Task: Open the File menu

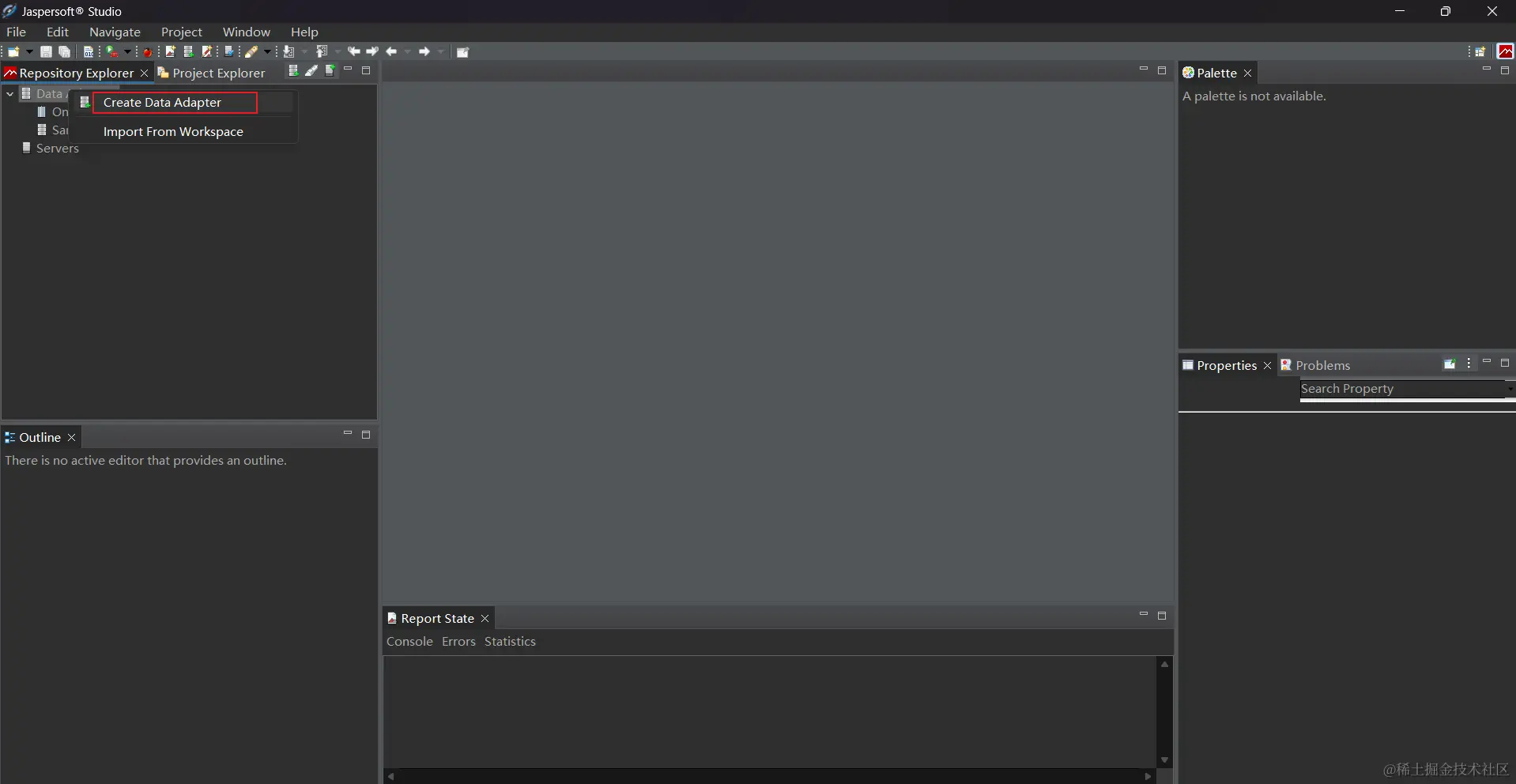Action: pyautogui.click(x=16, y=32)
